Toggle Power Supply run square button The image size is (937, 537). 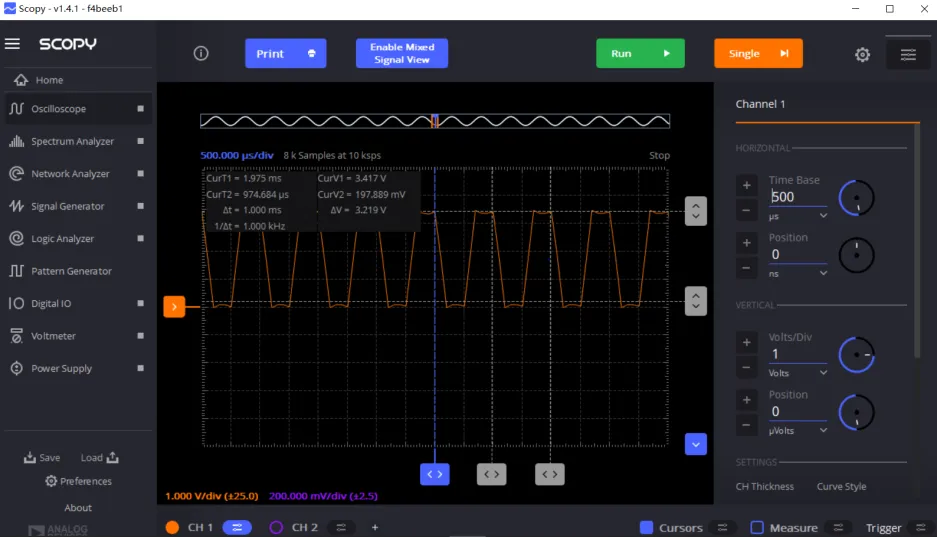pos(140,369)
